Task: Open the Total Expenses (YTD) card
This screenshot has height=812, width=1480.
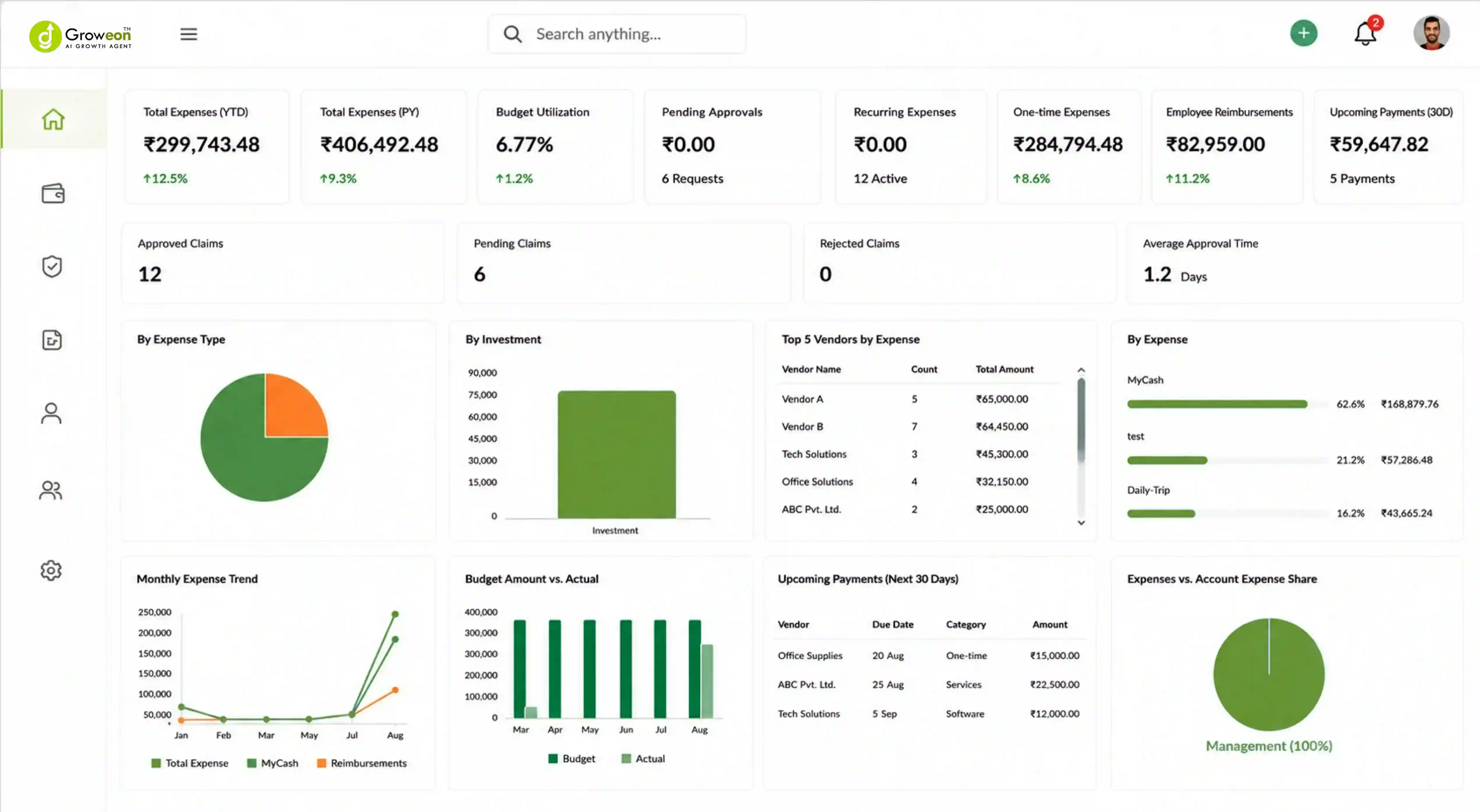Action: pyautogui.click(x=207, y=147)
